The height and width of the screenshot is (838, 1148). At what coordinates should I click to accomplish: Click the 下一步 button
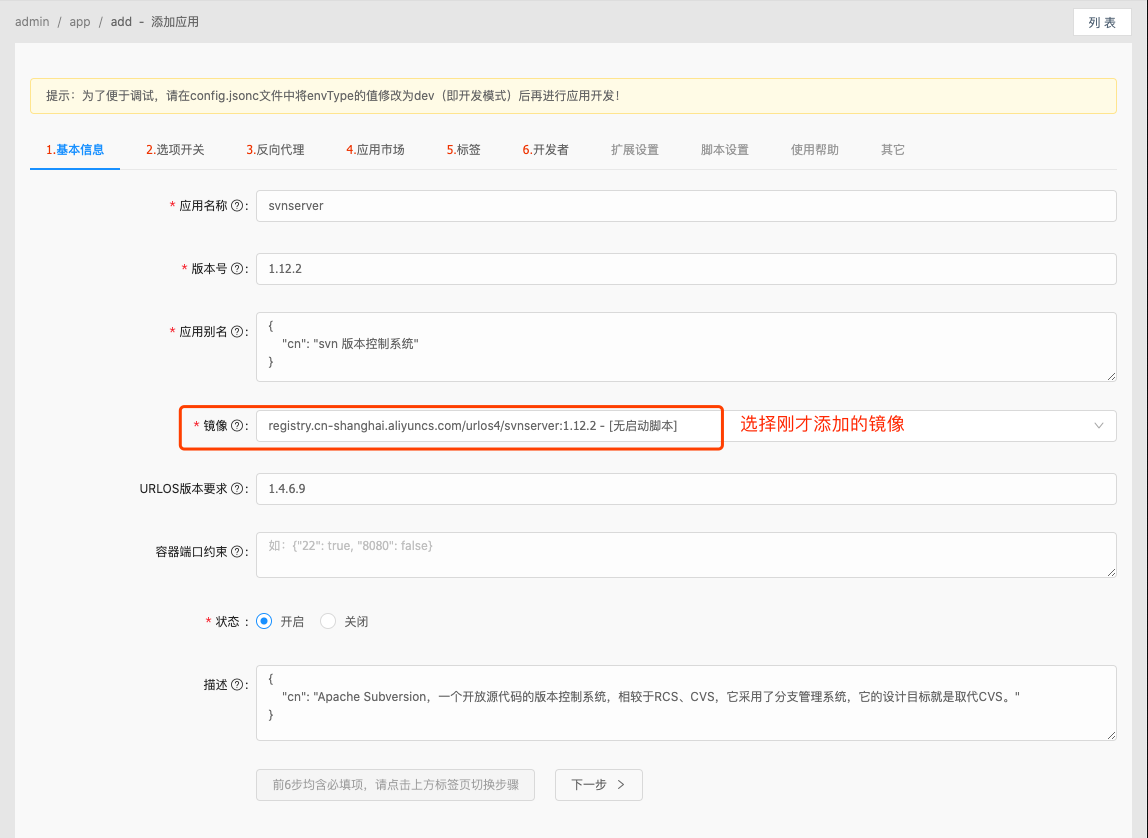599,785
